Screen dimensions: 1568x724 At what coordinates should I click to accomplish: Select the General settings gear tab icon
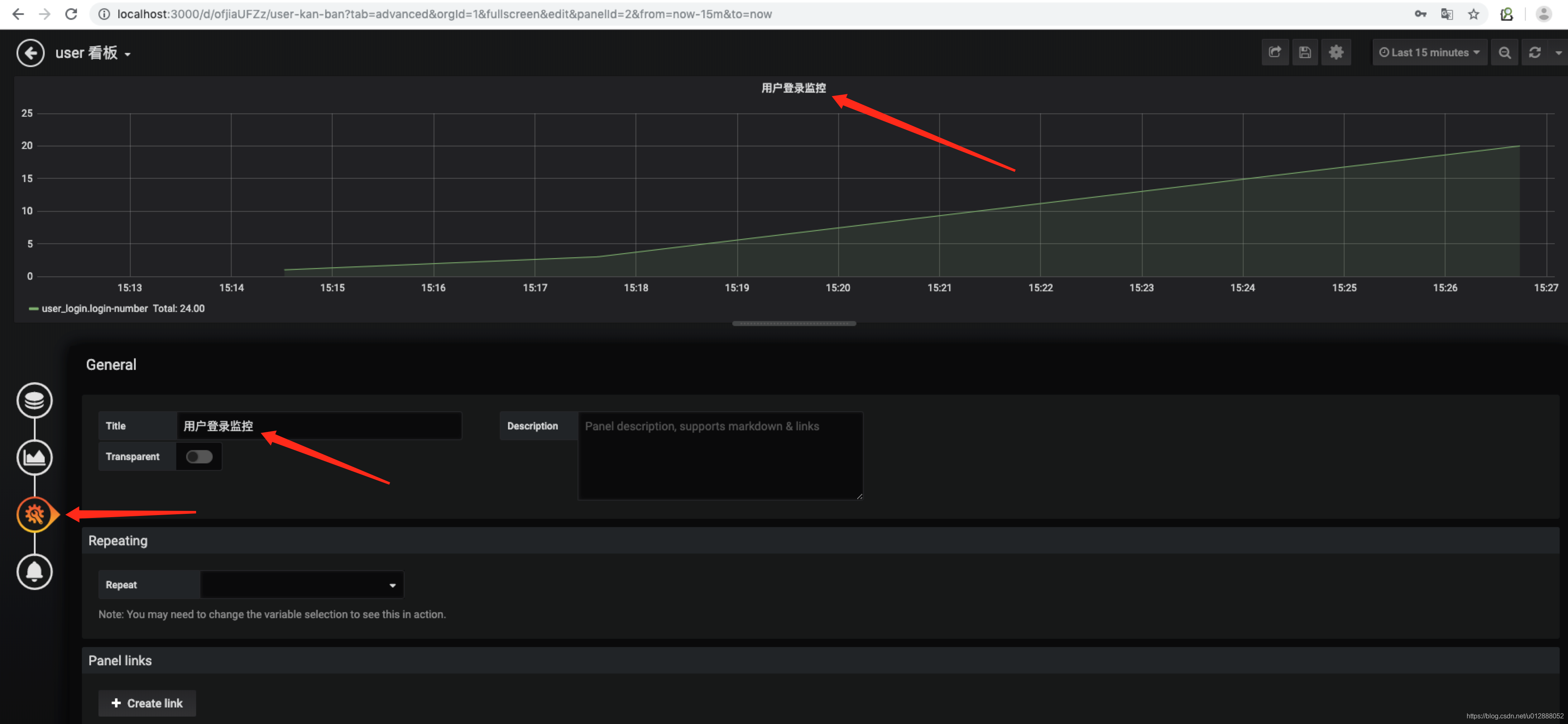[x=35, y=515]
